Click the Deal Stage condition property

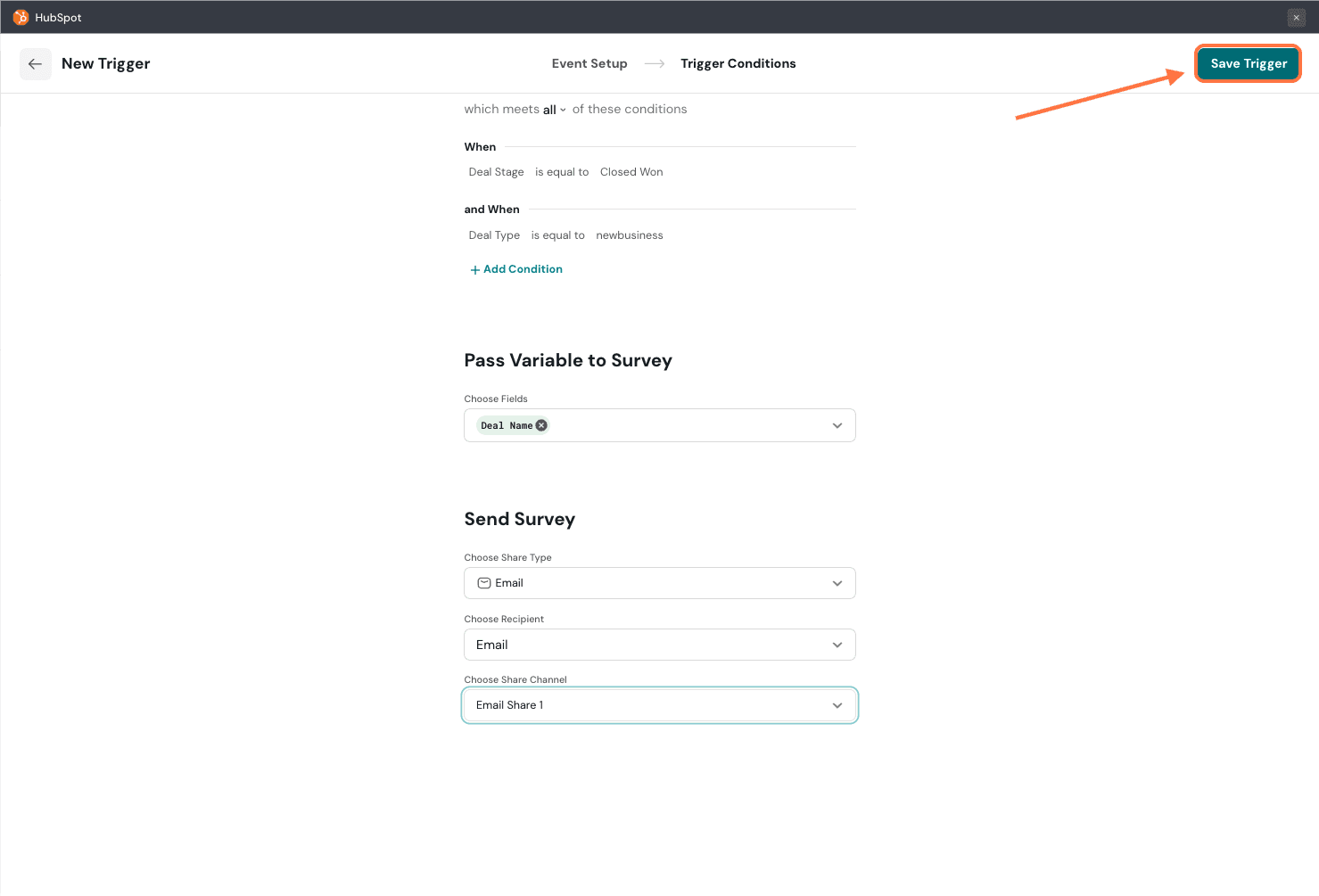(x=496, y=172)
